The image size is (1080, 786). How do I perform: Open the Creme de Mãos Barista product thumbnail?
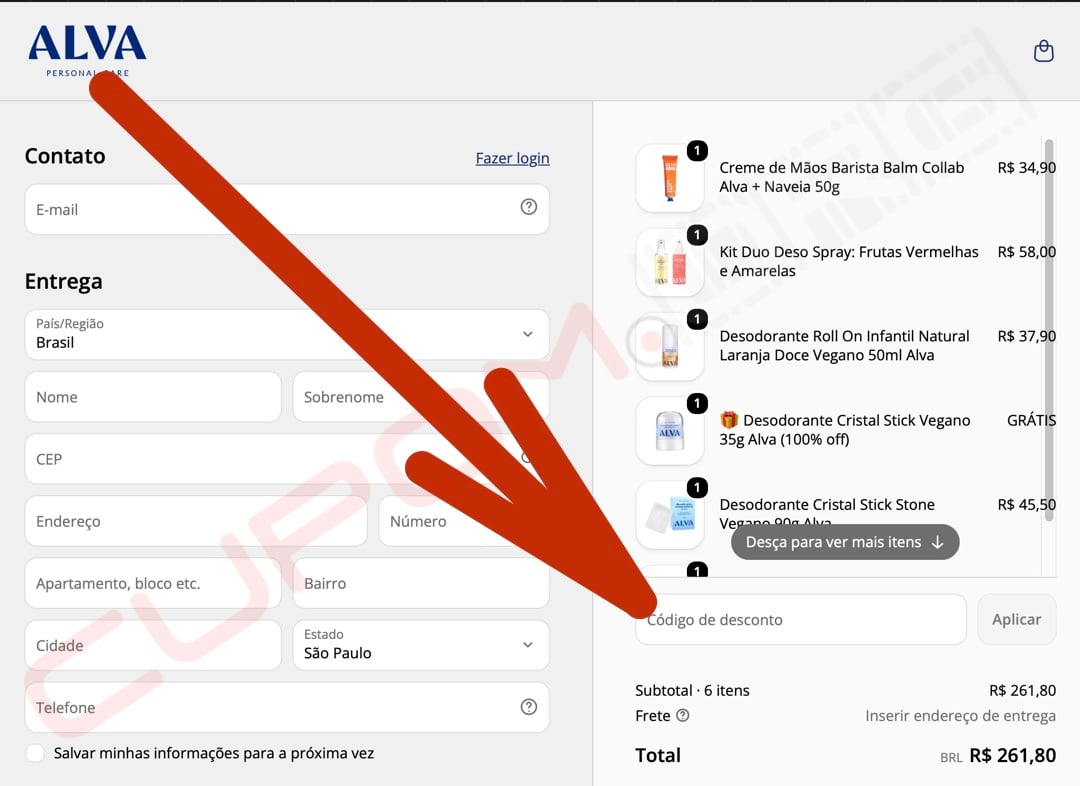pos(669,178)
